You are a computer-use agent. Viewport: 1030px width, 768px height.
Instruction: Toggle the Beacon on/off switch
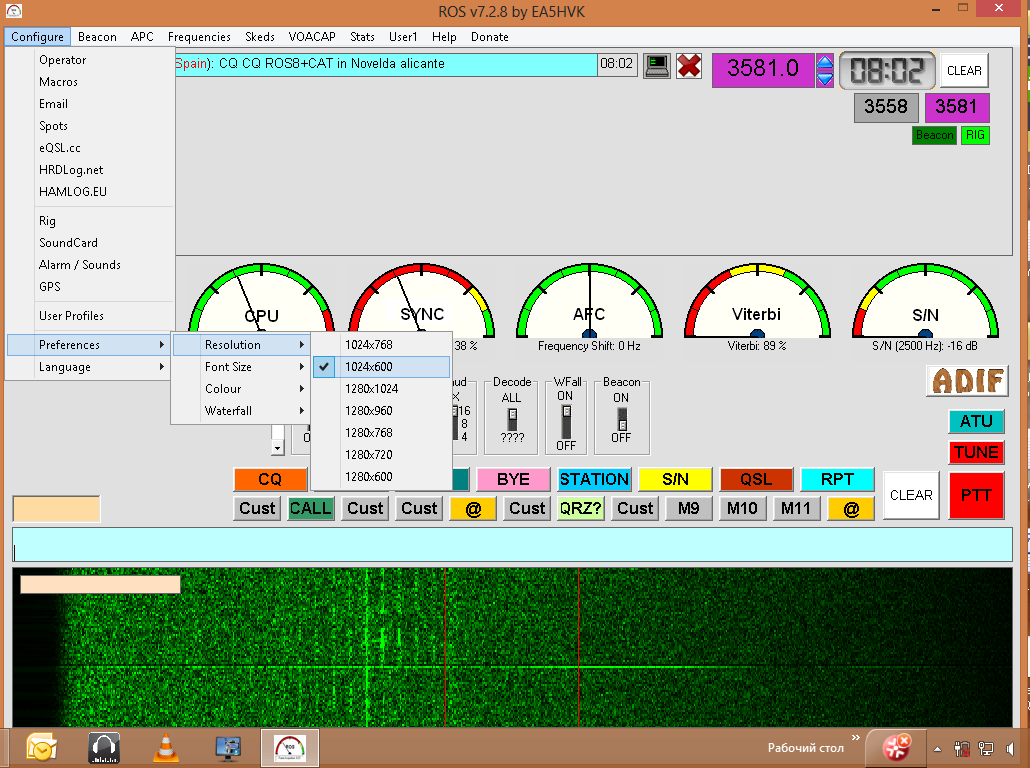tap(621, 419)
